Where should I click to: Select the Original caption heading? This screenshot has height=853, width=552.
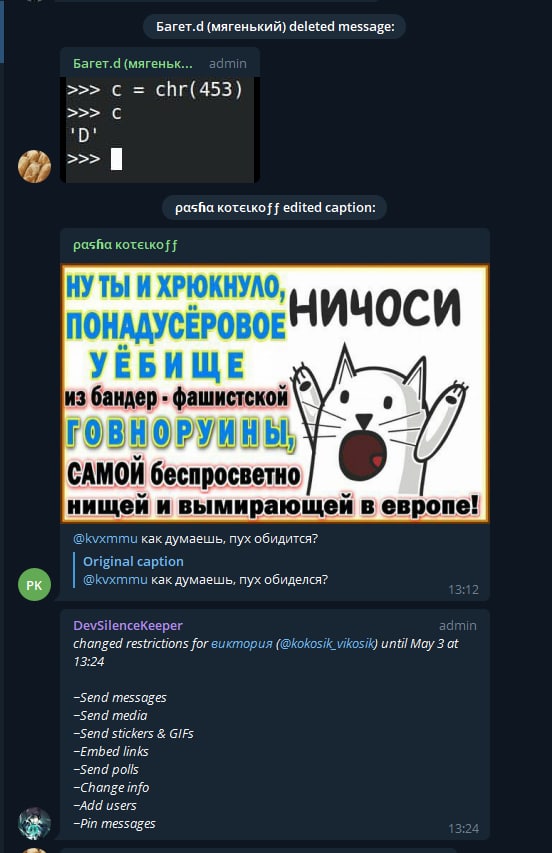tap(133, 561)
